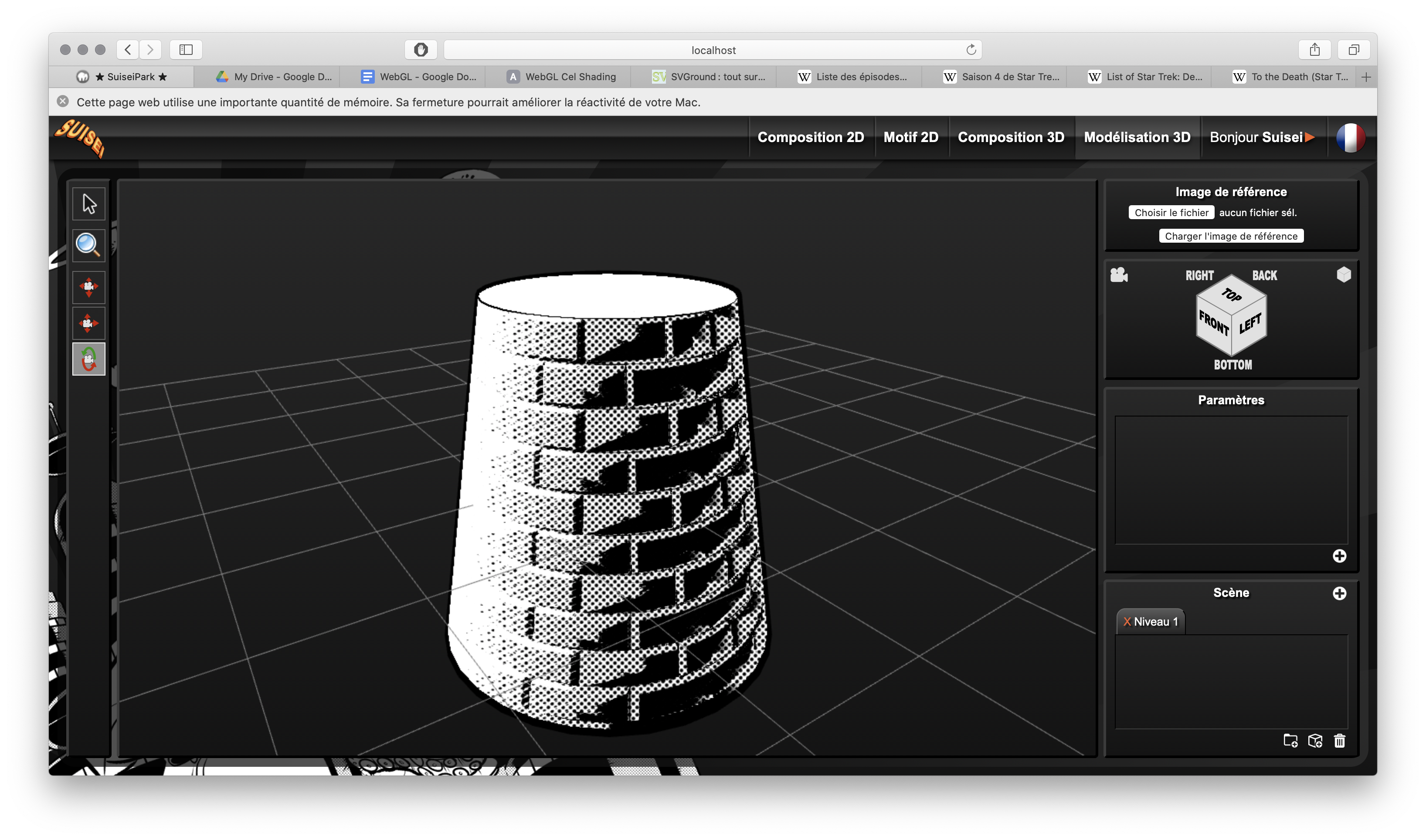Screen dimensions: 1426x840
Task: Select the arrow/select tool
Action: pyautogui.click(x=89, y=204)
